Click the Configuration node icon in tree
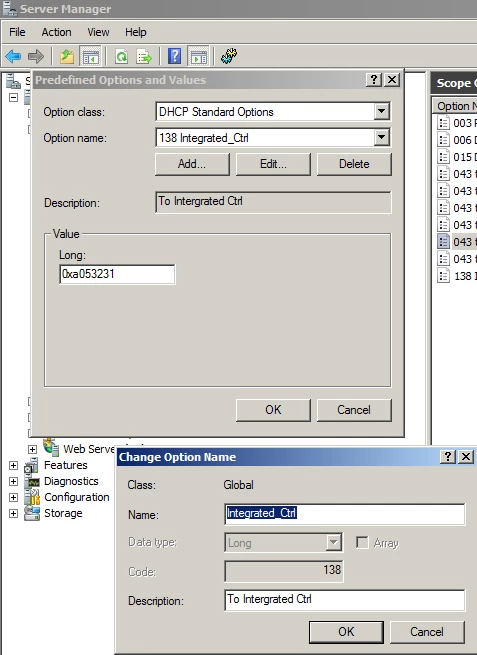477x655 pixels. click(32, 497)
